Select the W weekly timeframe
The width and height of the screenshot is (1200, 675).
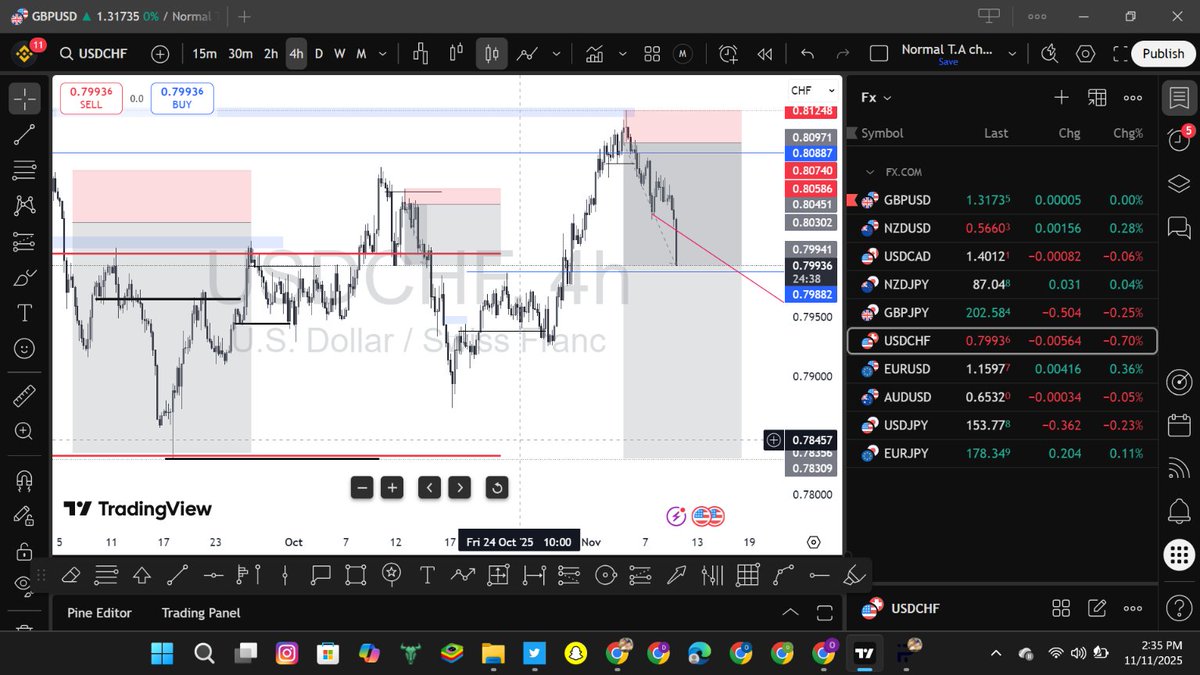click(x=339, y=54)
